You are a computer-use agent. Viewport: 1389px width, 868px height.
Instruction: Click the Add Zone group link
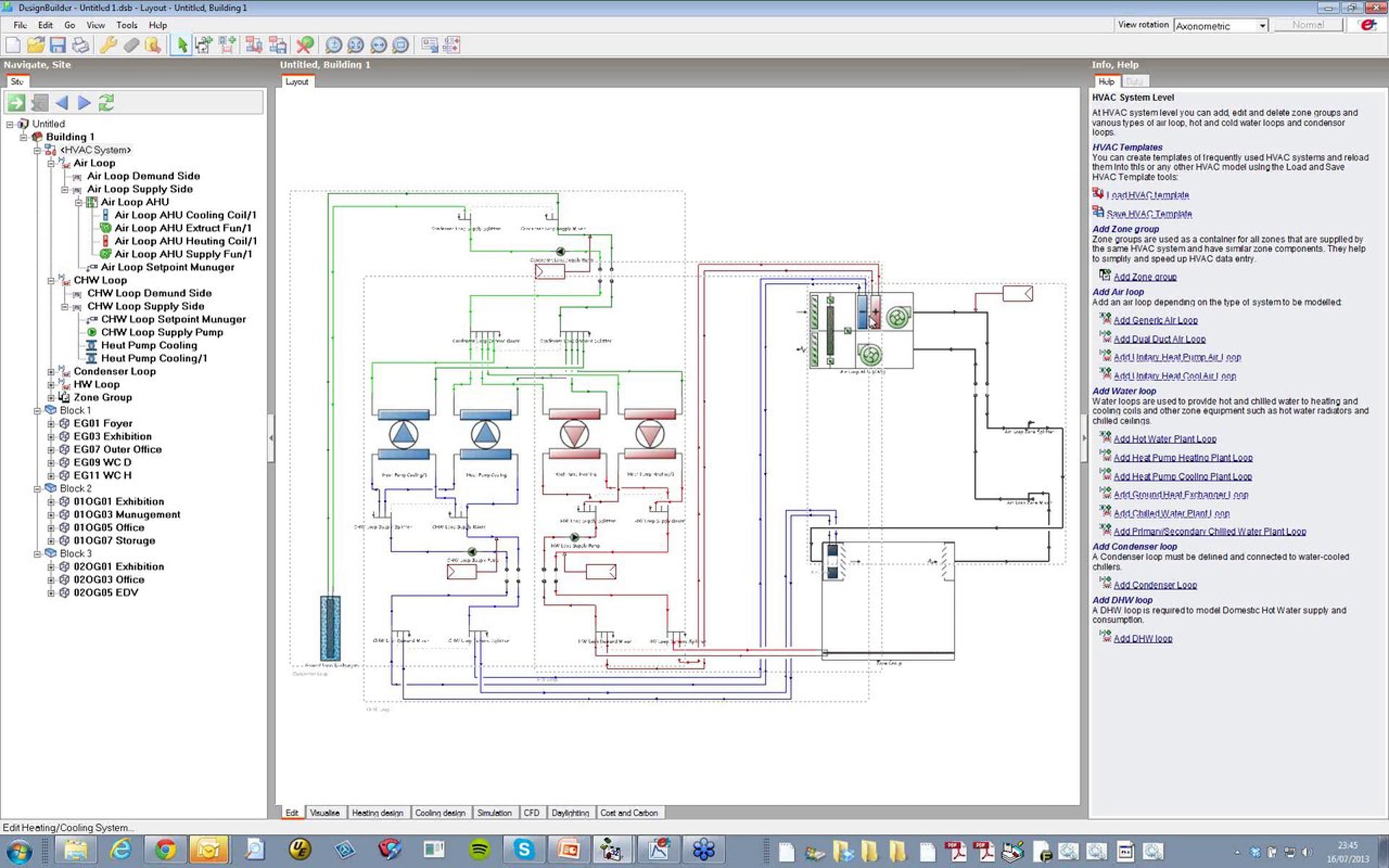point(1145,277)
